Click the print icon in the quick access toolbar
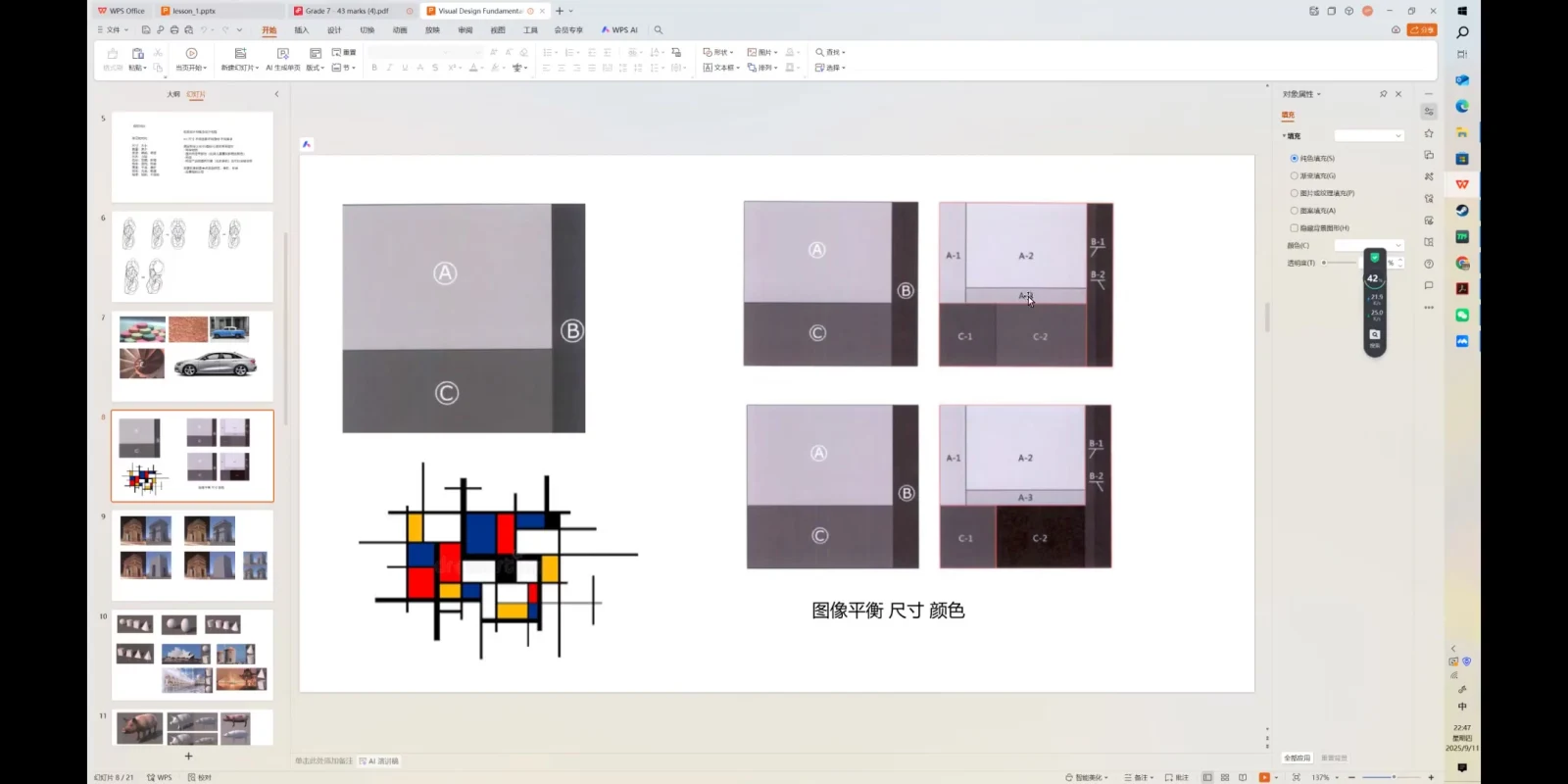 point(174,30)
